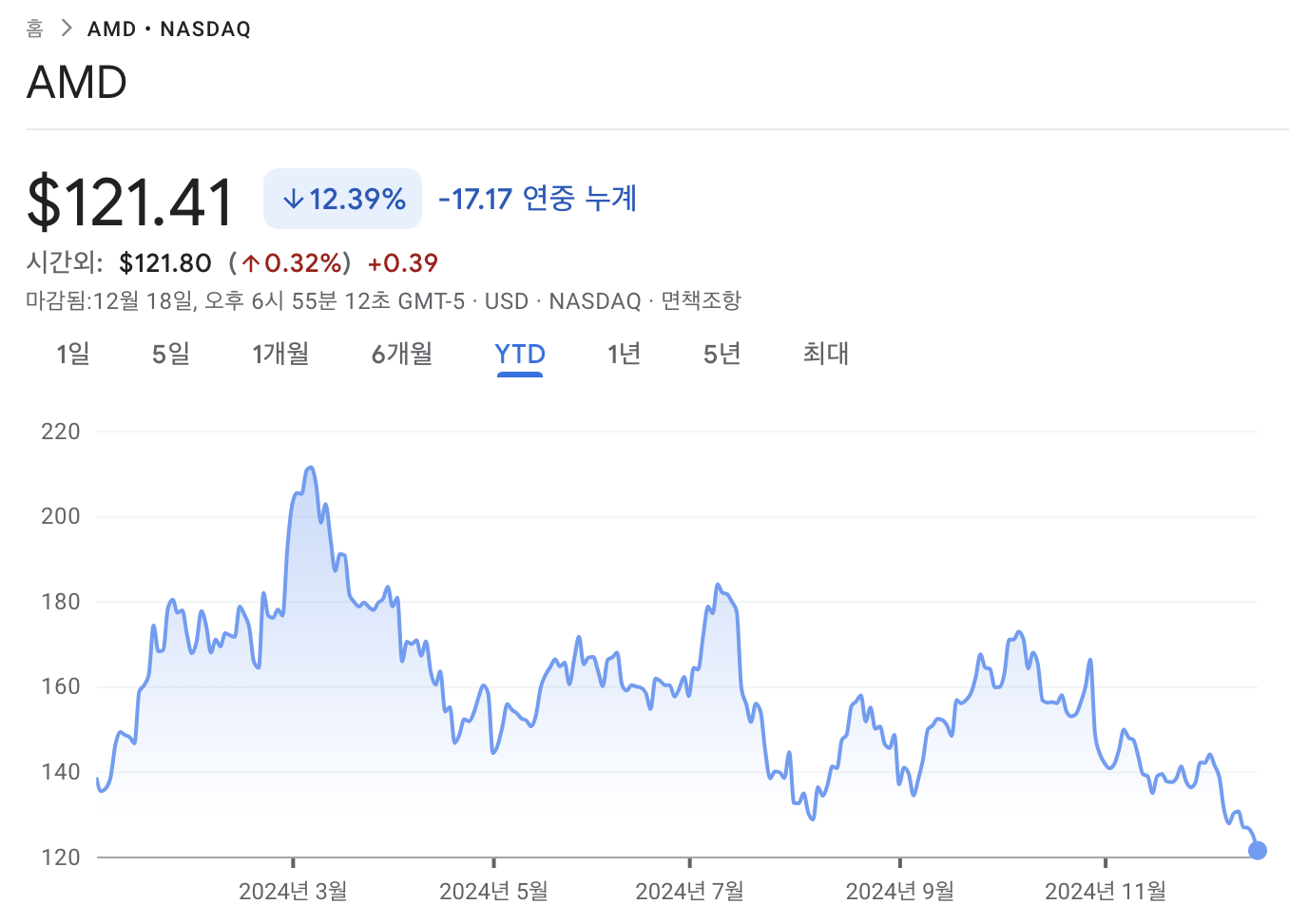Click the 200 y-axis label
The height and width of the screenshot is (924, 1289).
pos(61,516)
